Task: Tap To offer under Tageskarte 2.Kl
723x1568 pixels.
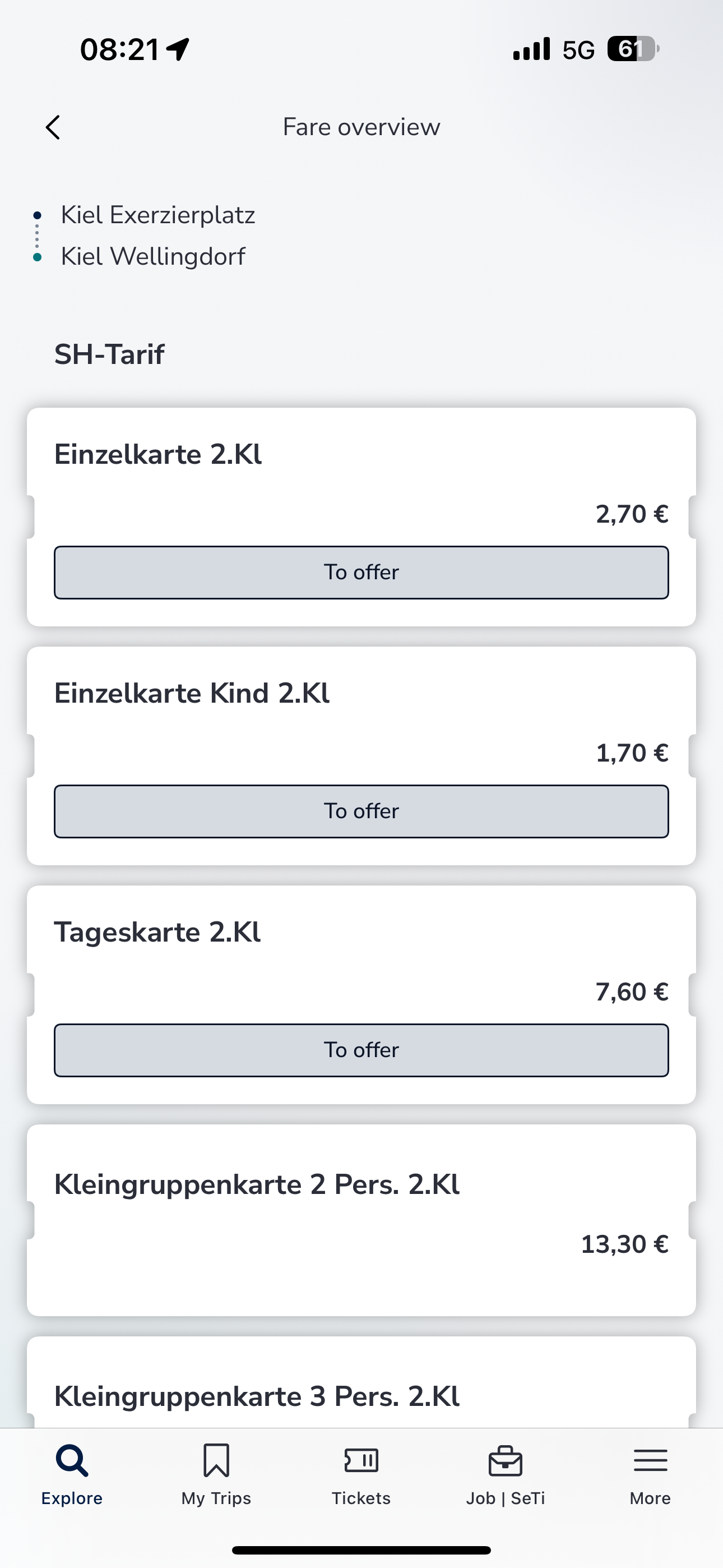Action: click(x=361, y=1050)
